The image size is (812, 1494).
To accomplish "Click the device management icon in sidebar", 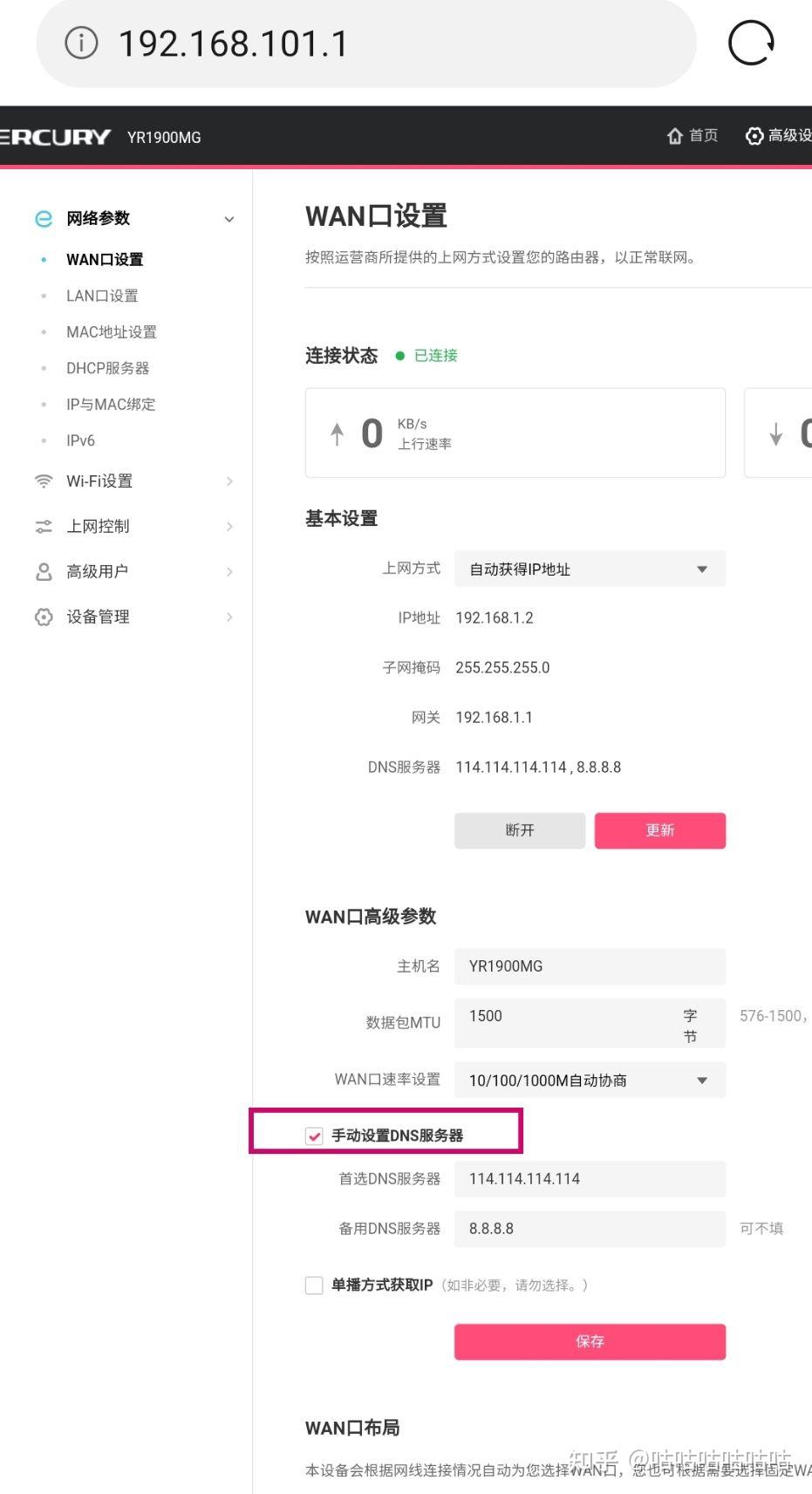I will 43,617.
